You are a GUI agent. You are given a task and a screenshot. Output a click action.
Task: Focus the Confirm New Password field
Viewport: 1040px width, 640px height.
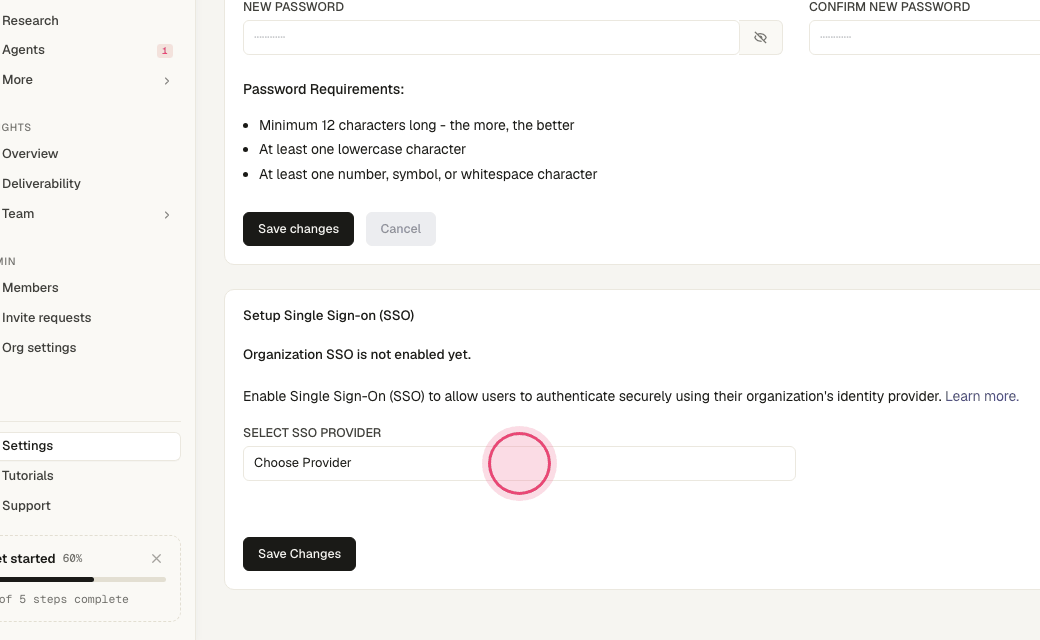click(x=925, y=38)
